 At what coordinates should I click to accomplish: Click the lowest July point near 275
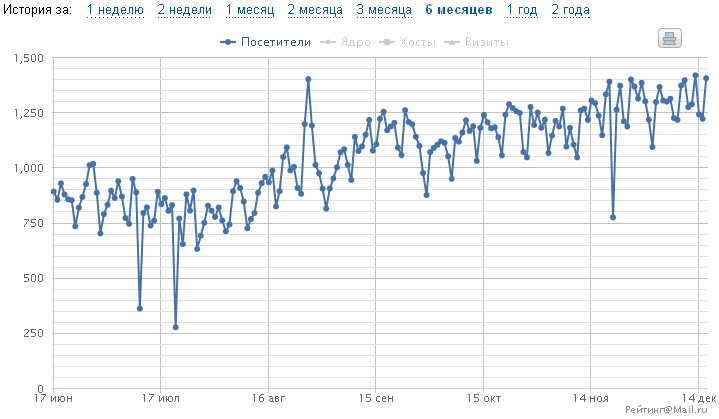click(175, 327)
